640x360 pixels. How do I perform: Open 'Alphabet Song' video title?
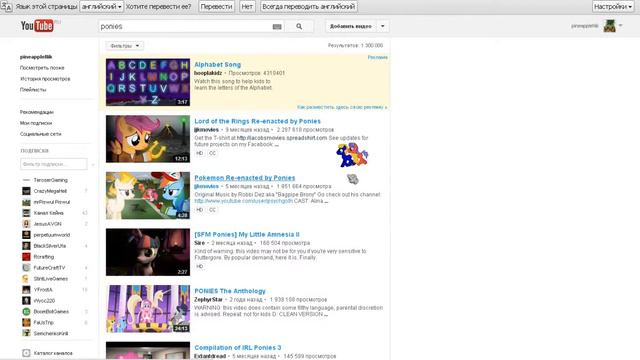tap(218, 64)
